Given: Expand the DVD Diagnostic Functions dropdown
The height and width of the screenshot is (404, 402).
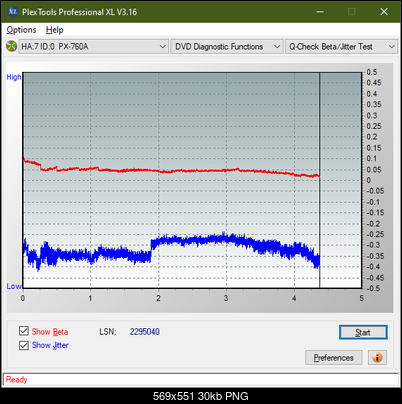Looking at the screenshot, I should (x=227, y=47).
